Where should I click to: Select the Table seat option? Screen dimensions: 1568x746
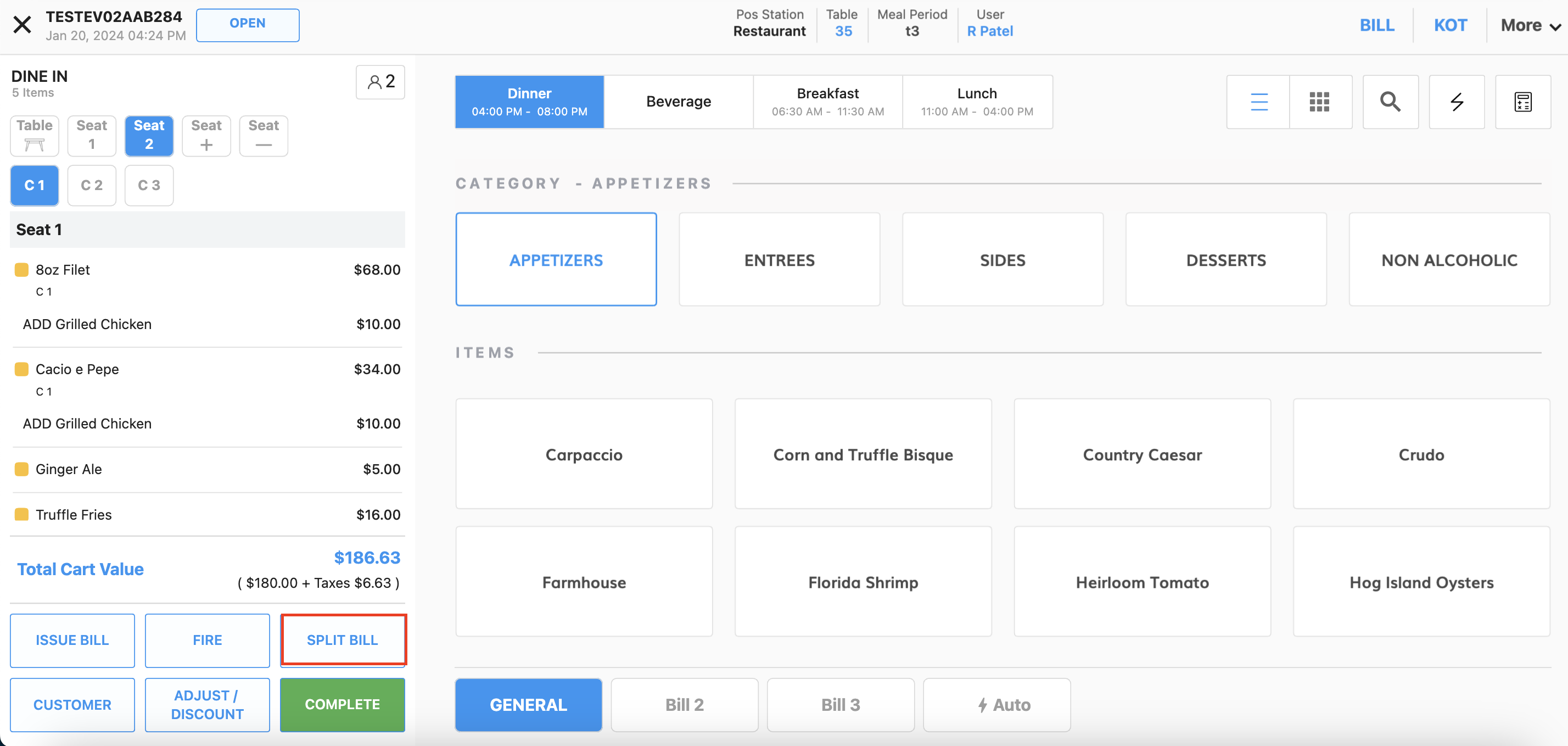(35, 136)
